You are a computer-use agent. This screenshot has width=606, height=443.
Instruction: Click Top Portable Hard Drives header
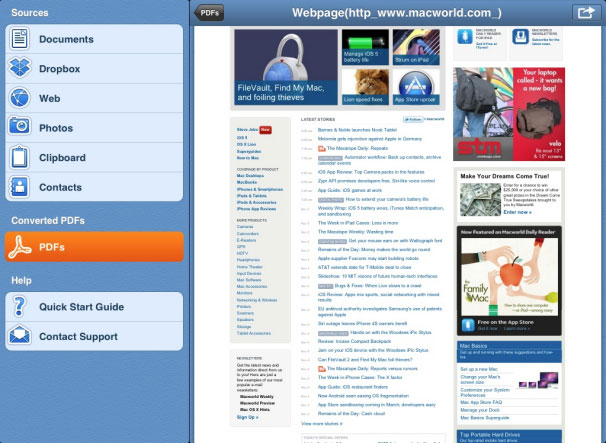(490, 435)
